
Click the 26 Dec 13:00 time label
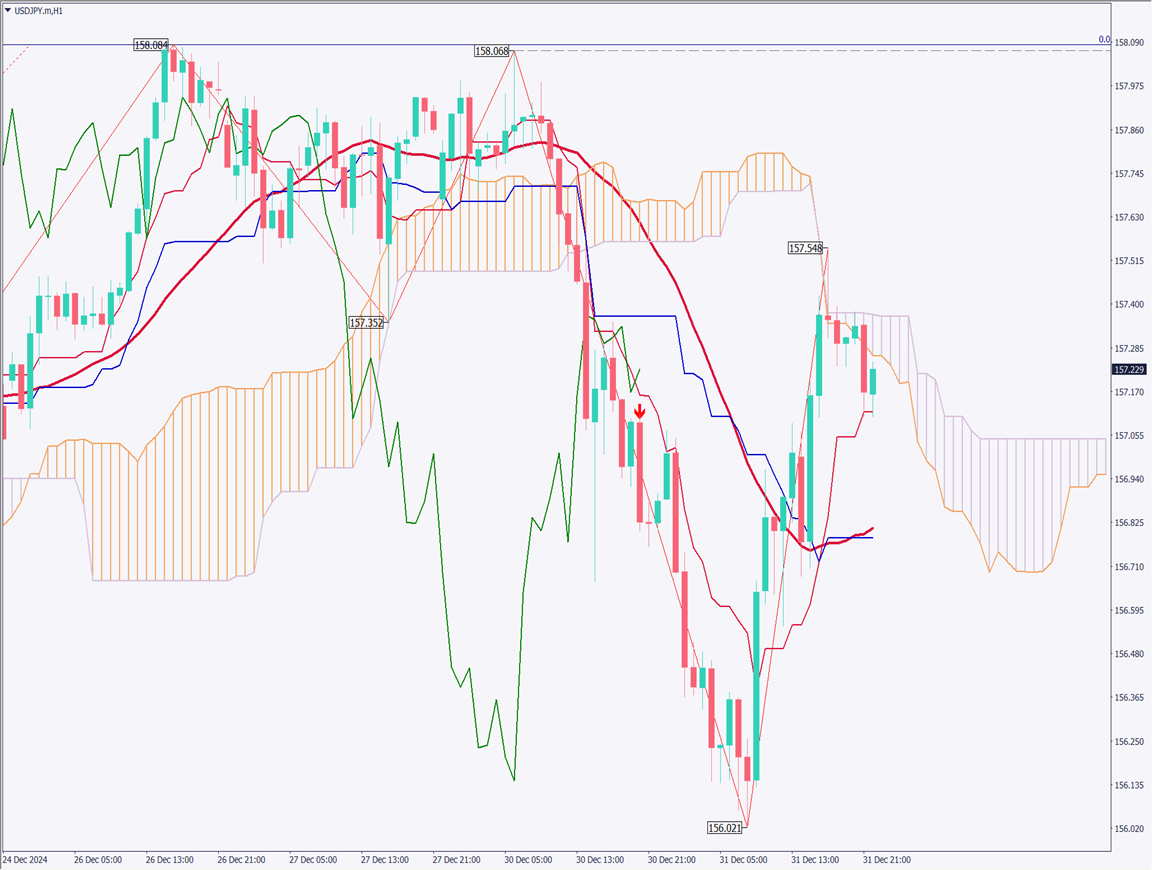(170, 859)
